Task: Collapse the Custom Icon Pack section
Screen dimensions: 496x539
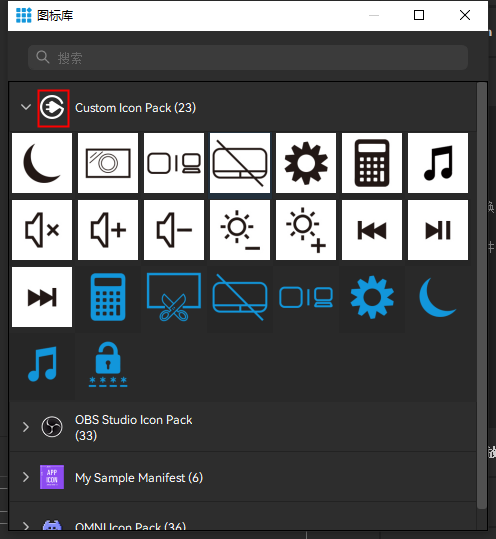Action: (26, 107)
